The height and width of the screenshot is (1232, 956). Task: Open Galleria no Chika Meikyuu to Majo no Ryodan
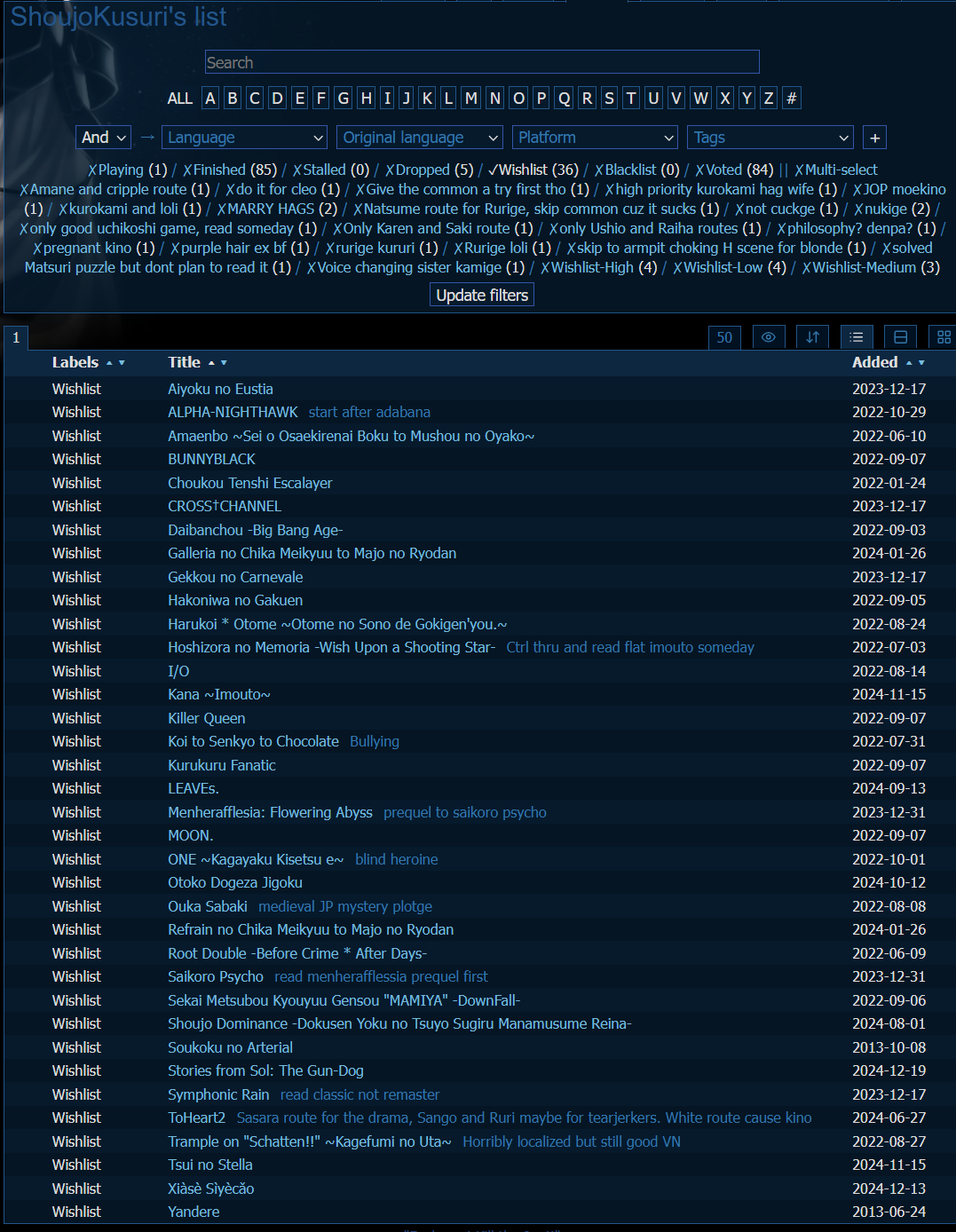click(312, 553)
